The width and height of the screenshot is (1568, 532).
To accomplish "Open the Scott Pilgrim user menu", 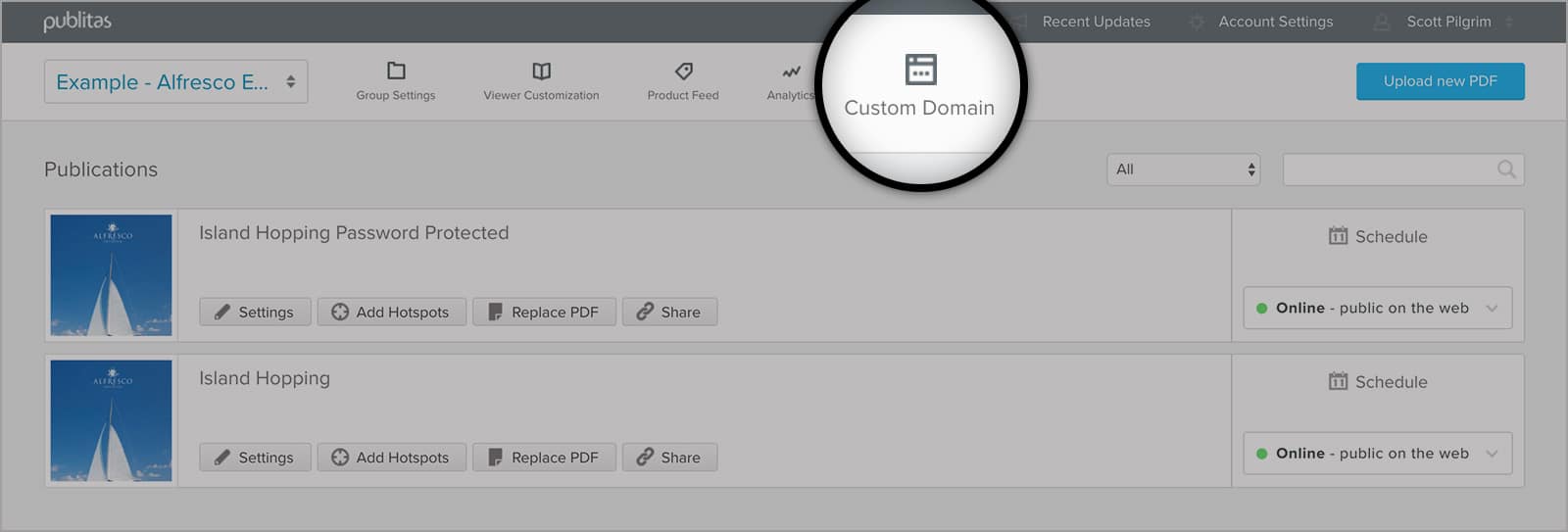I will [x=1448, y=22].
